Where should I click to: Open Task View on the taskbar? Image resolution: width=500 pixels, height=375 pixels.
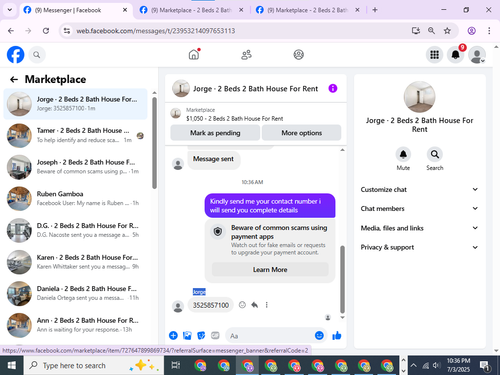[176, 365]
